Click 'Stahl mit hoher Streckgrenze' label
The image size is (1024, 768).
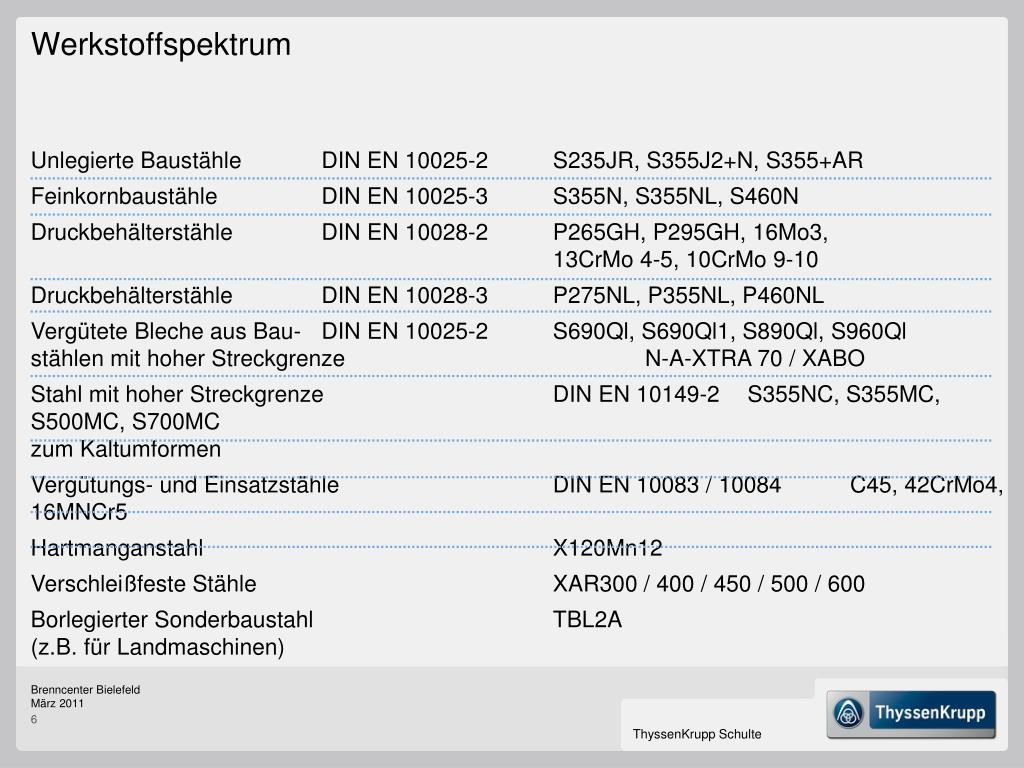(x=177, y=395)
